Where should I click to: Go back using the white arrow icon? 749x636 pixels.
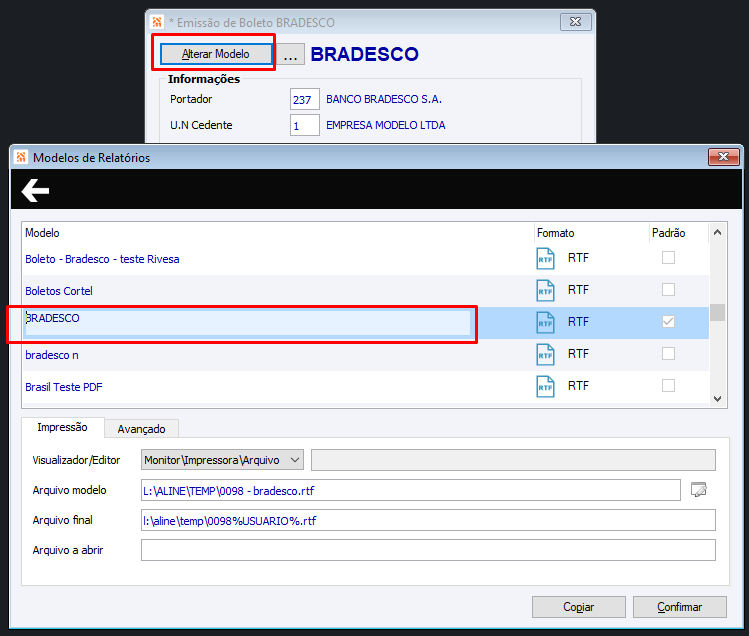35,191
